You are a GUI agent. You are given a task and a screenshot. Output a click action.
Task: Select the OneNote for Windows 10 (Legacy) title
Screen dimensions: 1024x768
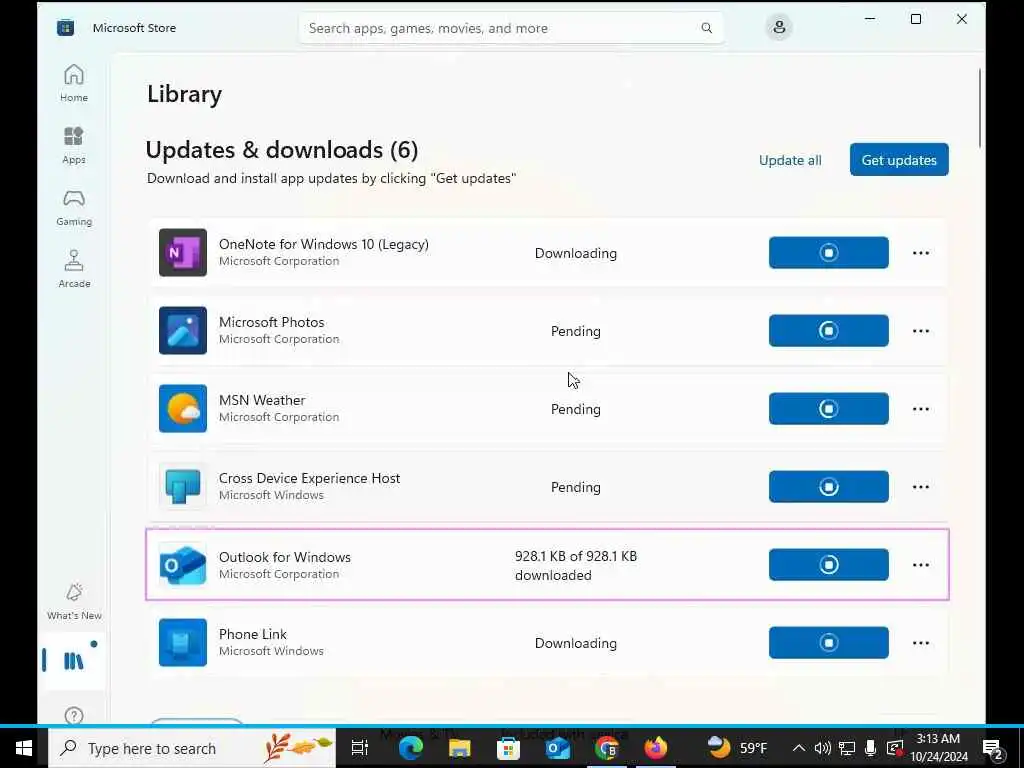[x=324, y=244]
